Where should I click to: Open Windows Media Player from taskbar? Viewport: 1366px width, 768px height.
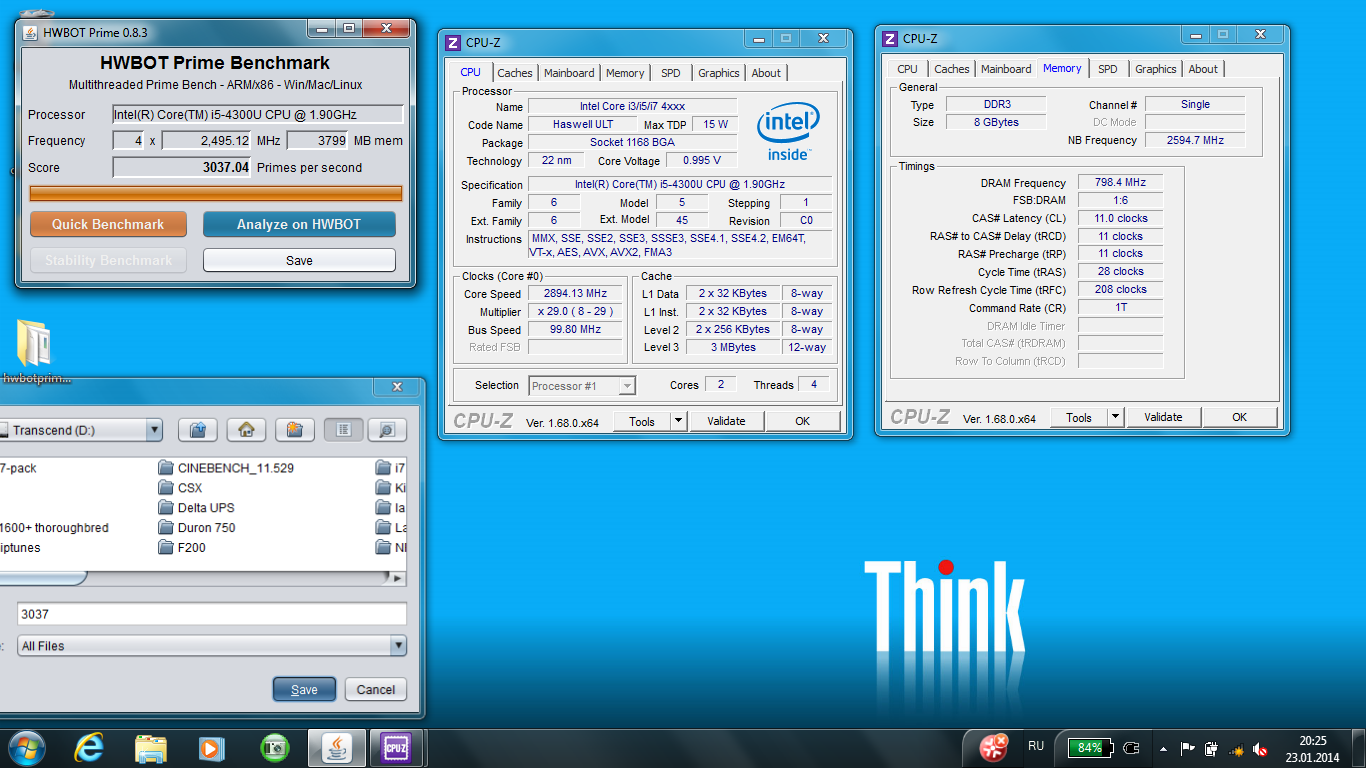[210, 748]
